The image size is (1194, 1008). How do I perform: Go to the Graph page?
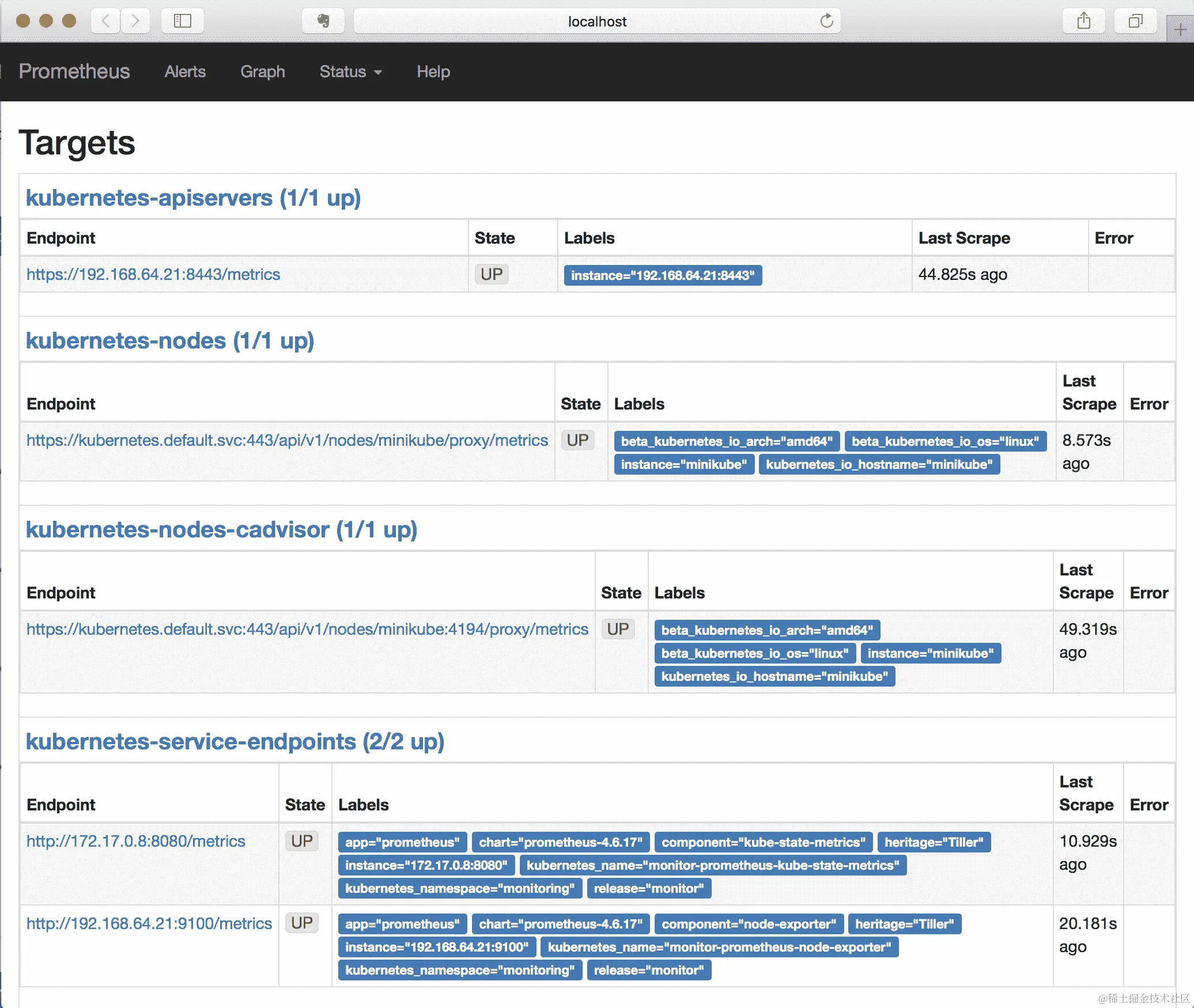click(x=262, y=71)
